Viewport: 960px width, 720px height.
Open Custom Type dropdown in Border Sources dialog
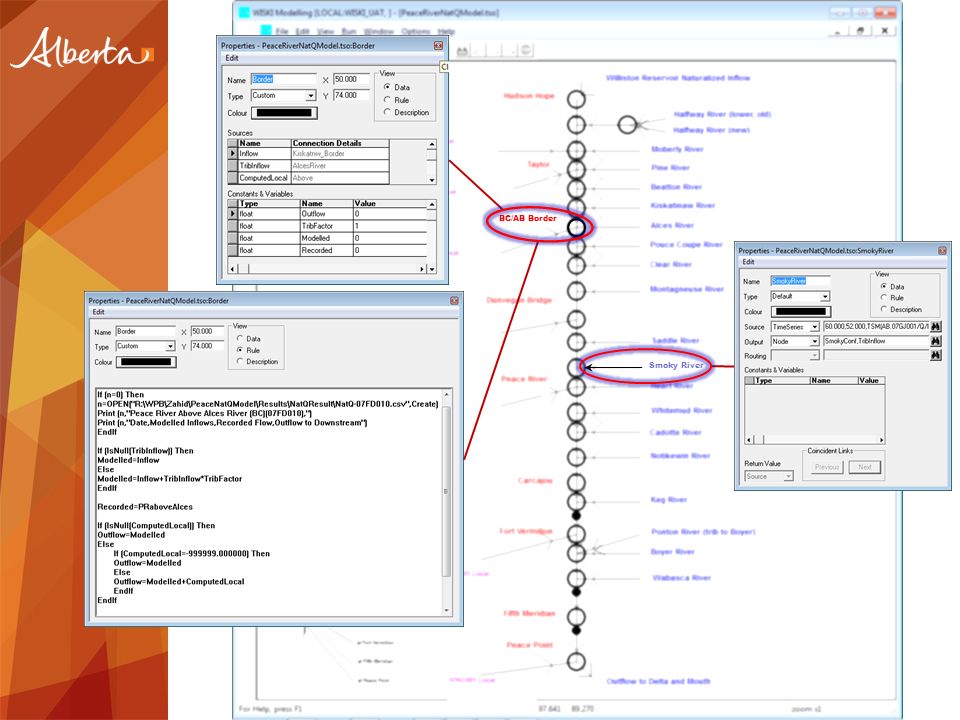310,96
